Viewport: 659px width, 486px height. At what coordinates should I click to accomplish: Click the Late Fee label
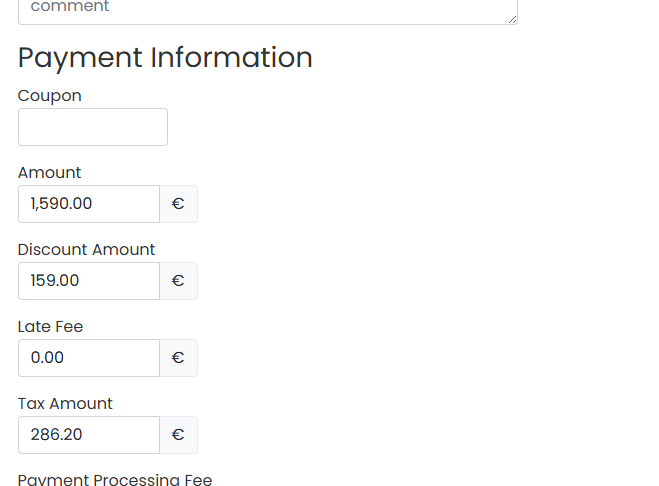(x=51, y=327)
